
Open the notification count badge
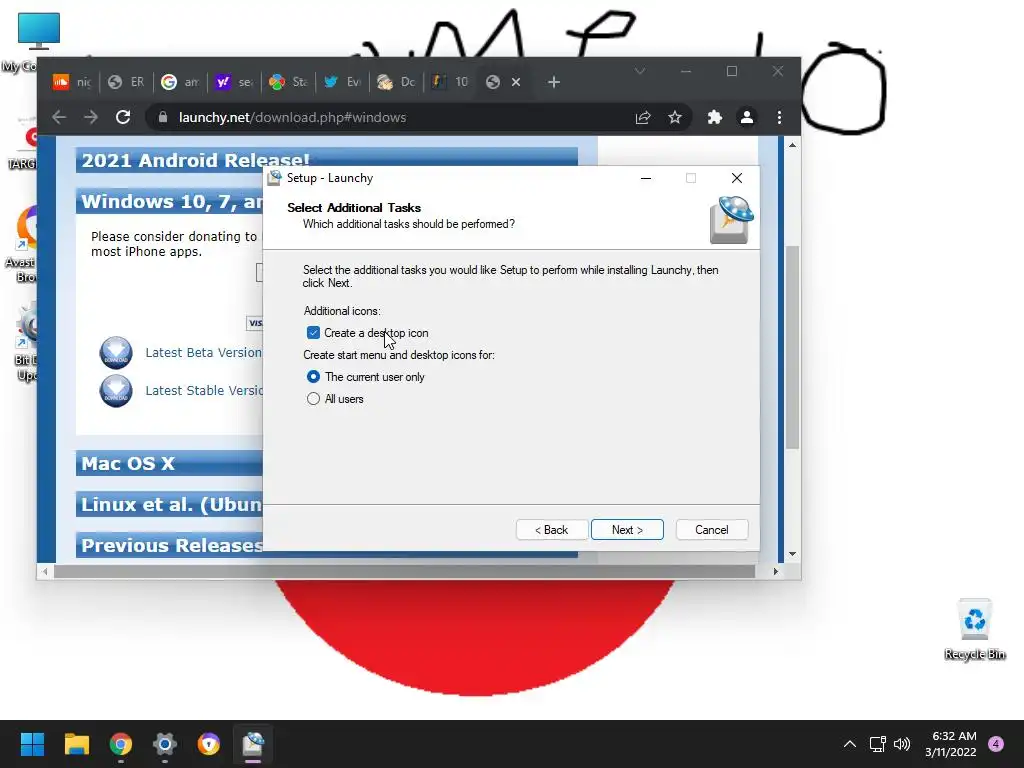coord(996,744)
